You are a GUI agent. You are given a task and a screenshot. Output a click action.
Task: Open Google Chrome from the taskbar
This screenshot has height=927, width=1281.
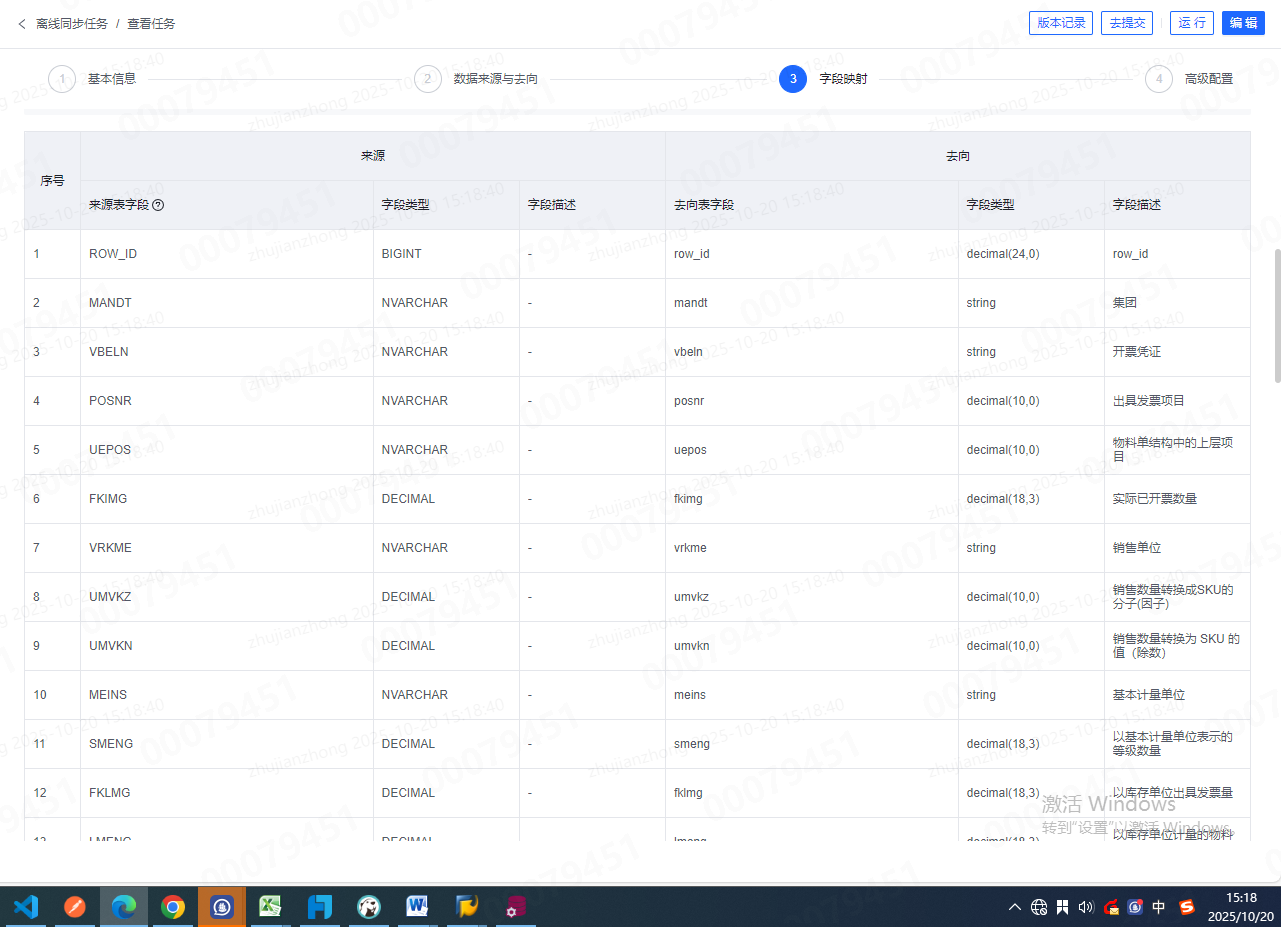click(x=173, y=907)
